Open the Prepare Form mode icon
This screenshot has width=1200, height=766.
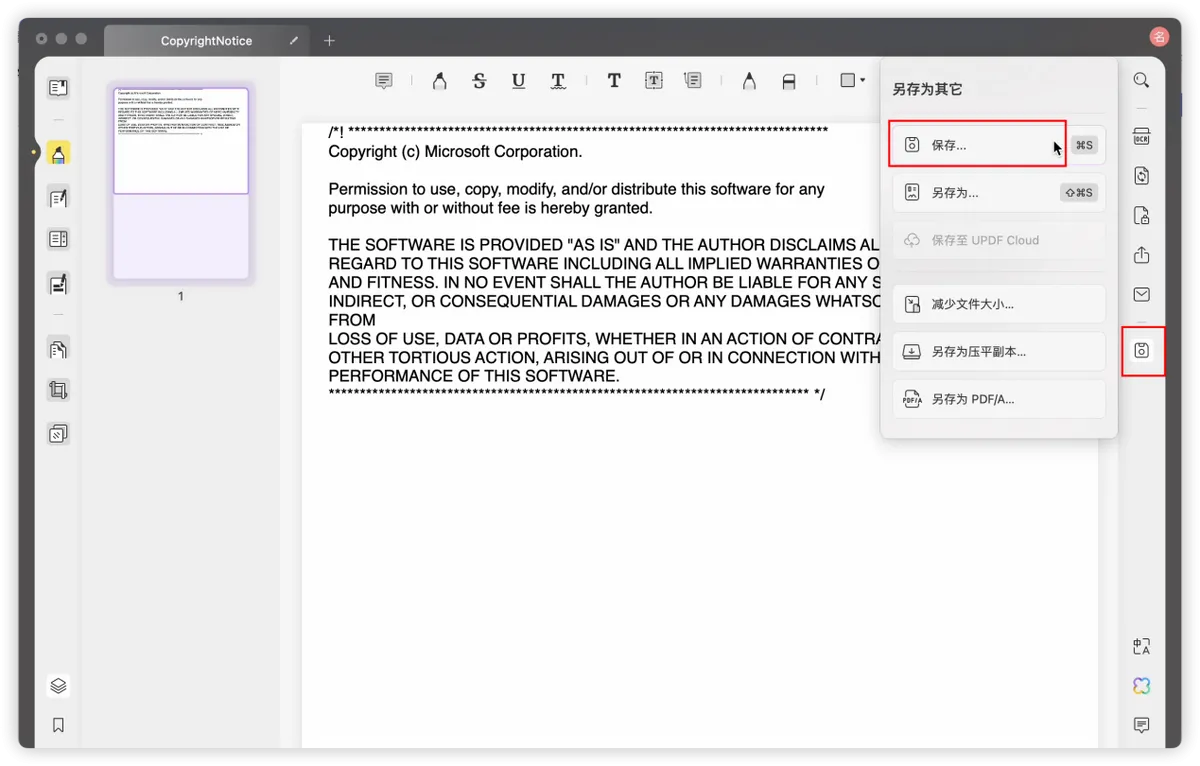(x=58, y=239)
